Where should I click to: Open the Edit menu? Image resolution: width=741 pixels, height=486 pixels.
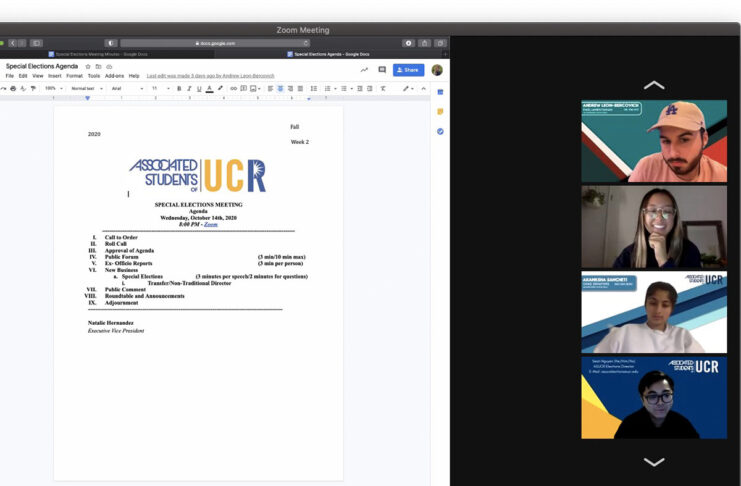coord(23,76)
